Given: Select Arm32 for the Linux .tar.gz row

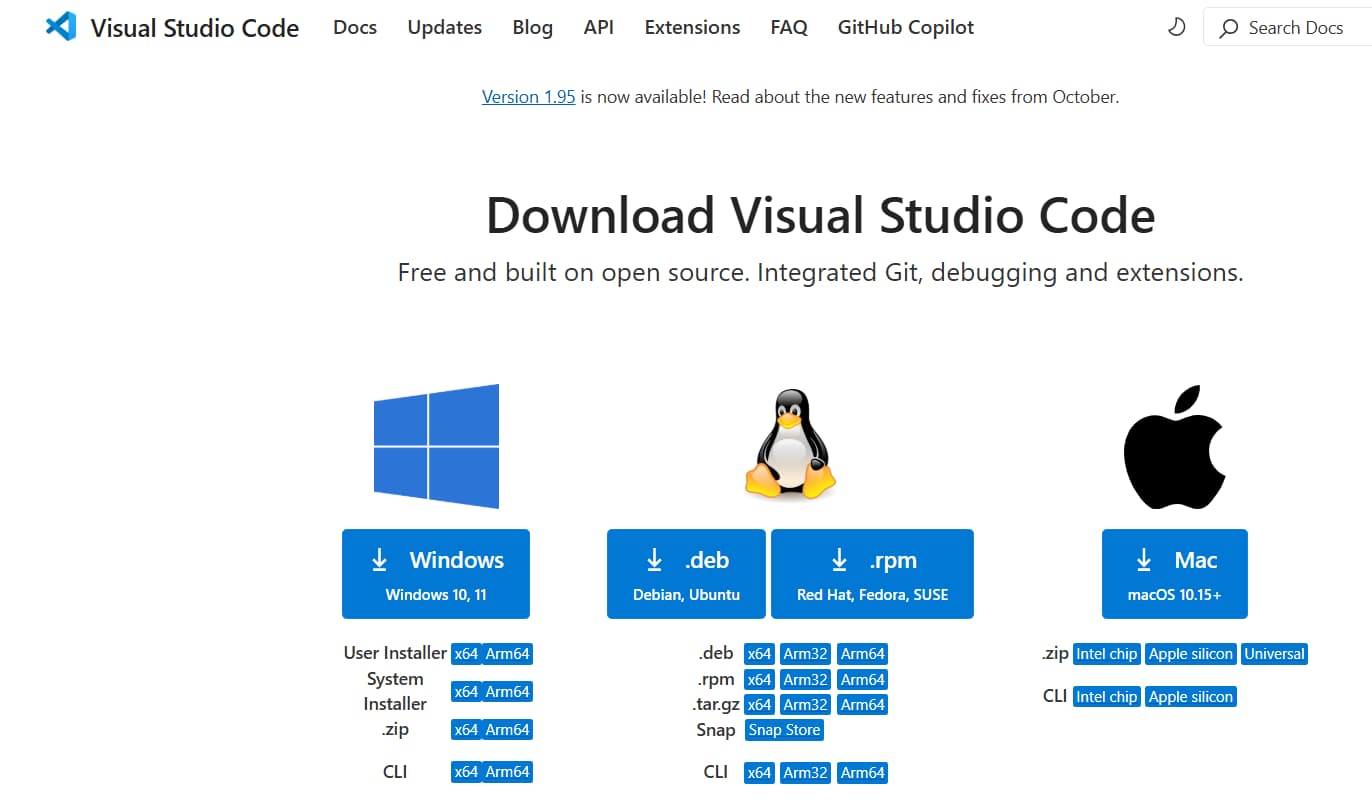Looking at the screenshot, I should tap(806, 705).
